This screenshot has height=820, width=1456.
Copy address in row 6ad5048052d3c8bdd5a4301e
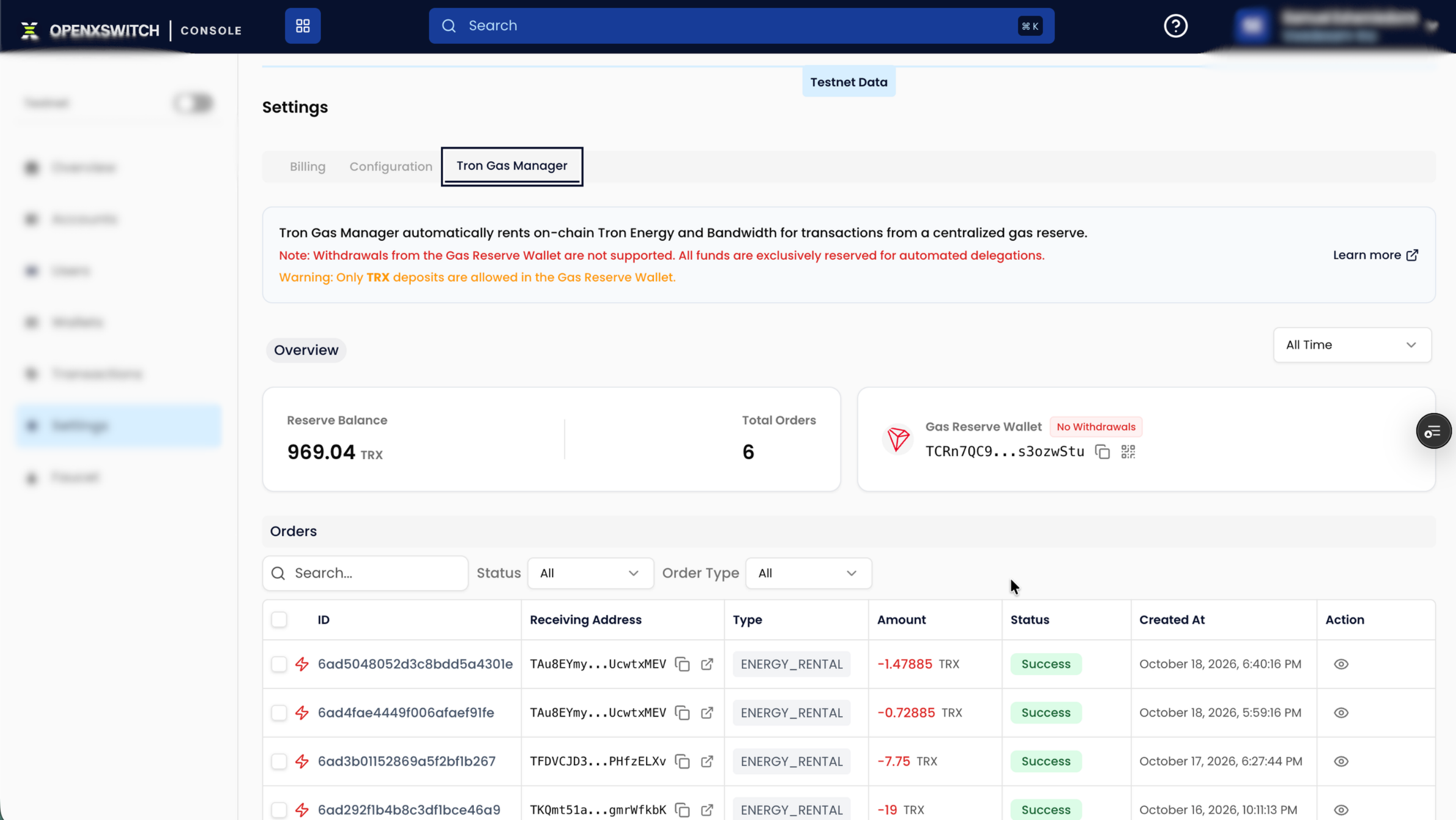click(x=682, y=664)
